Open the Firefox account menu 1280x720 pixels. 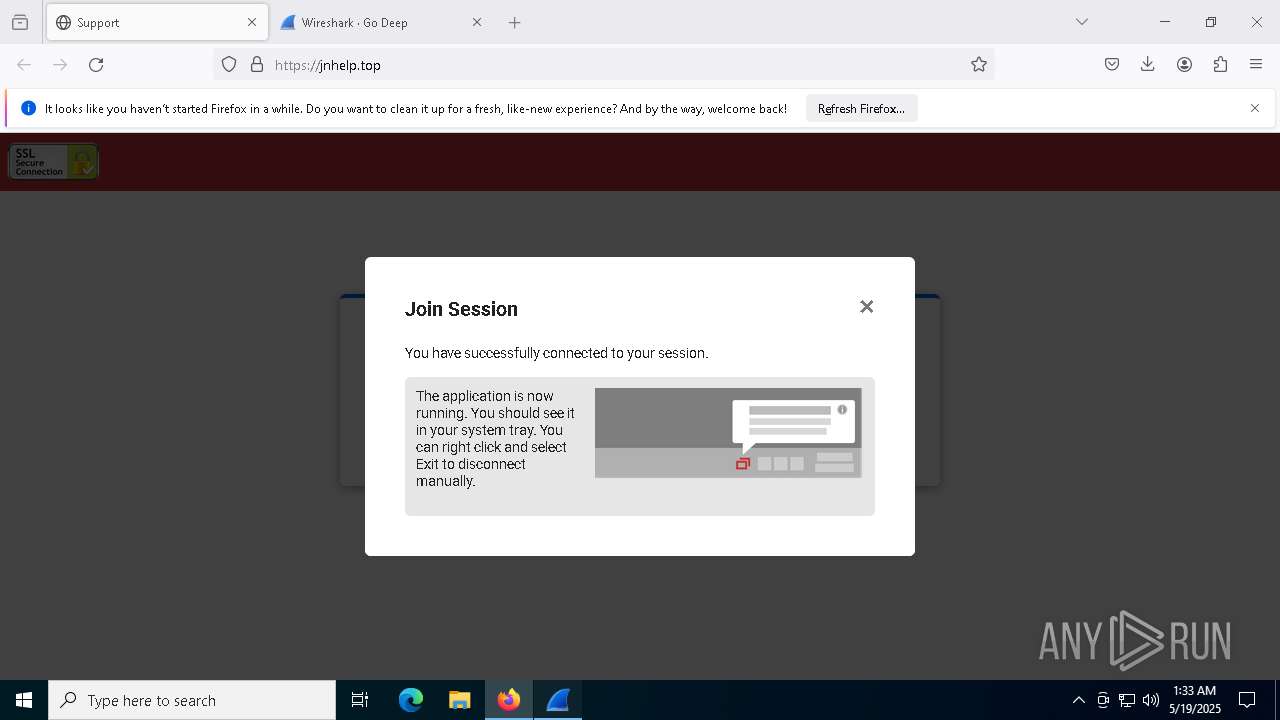click(x=1184, y=65)
